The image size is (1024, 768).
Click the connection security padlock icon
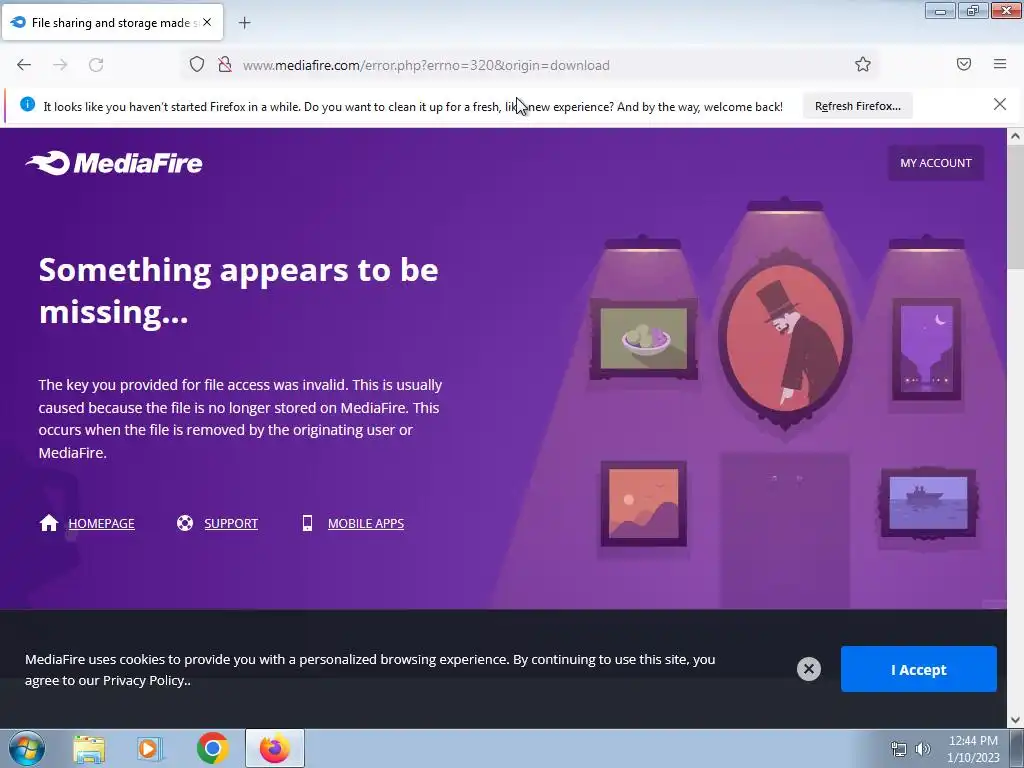coord(225,65)
